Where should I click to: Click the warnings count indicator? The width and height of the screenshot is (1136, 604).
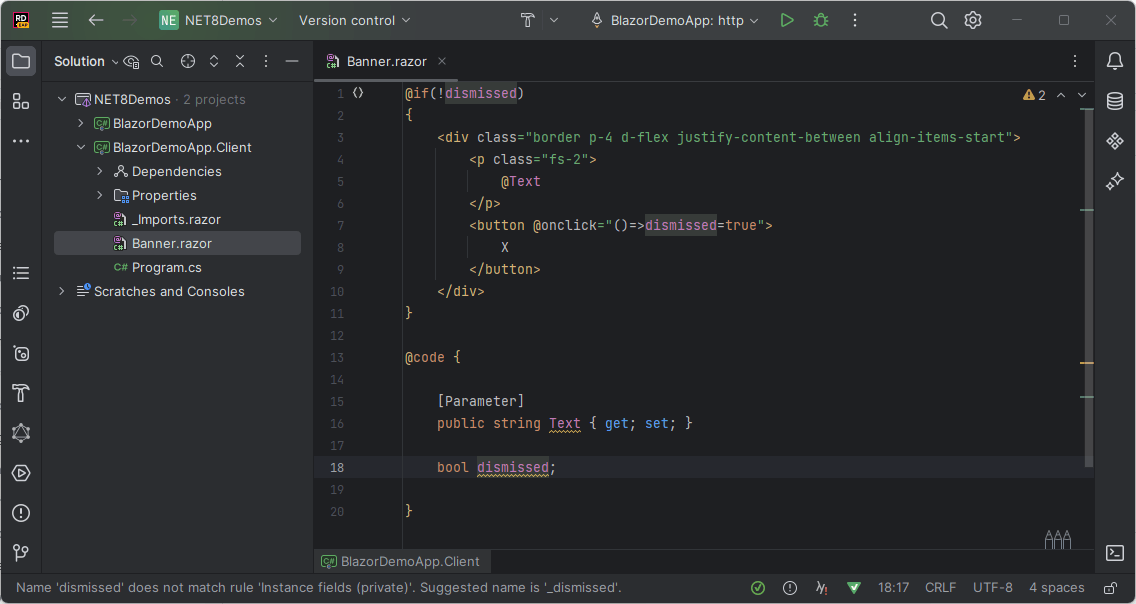click(x=1034, y=95)
